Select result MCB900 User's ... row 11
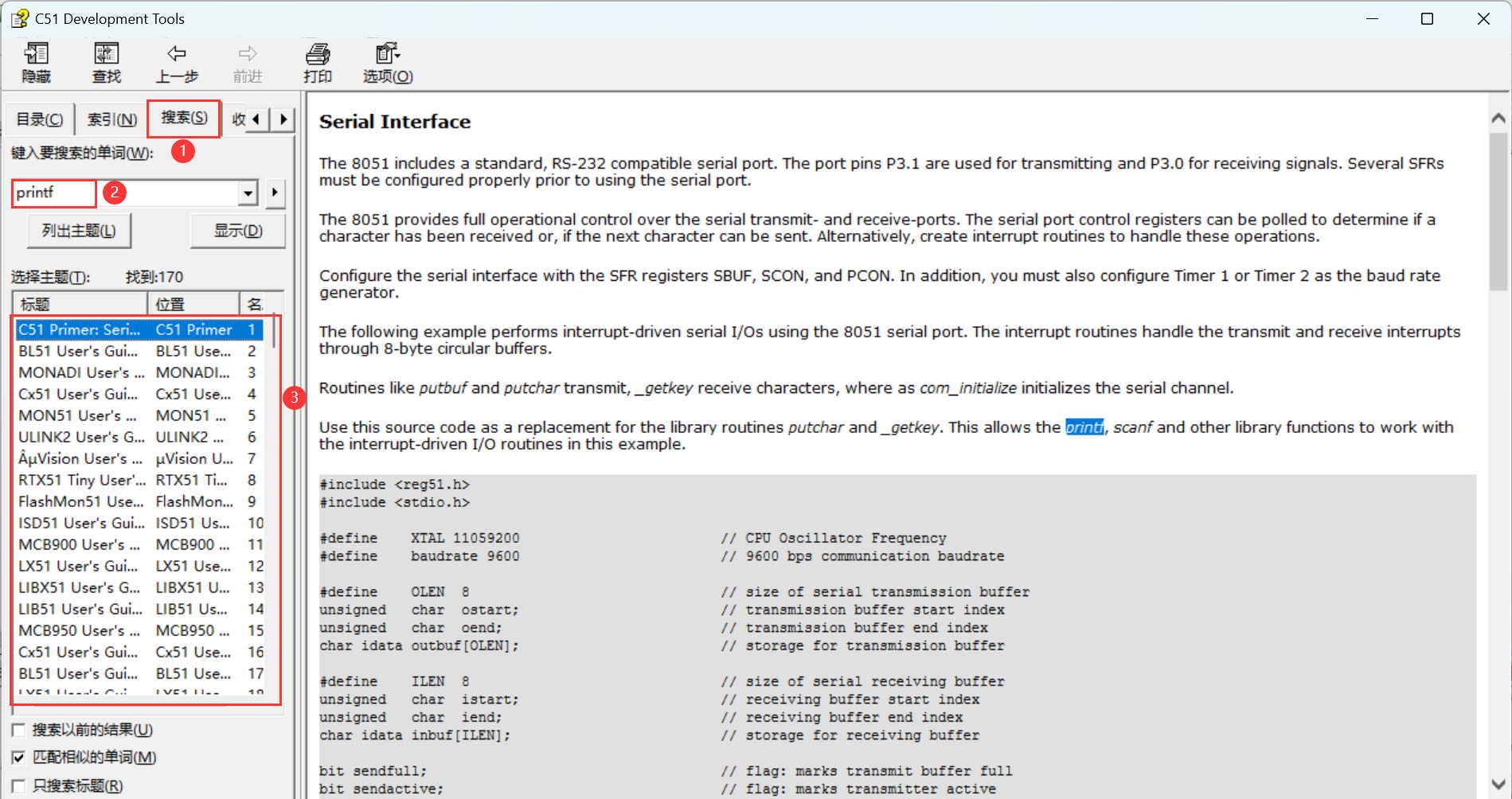This screenshot has width=1512, height=799. (x=139, y=544)
